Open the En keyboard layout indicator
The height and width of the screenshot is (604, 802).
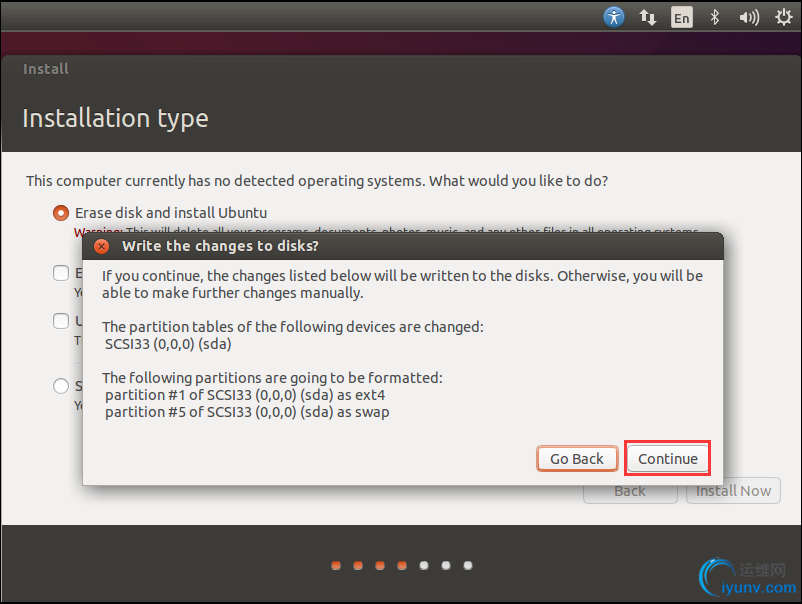pos(681,17)
